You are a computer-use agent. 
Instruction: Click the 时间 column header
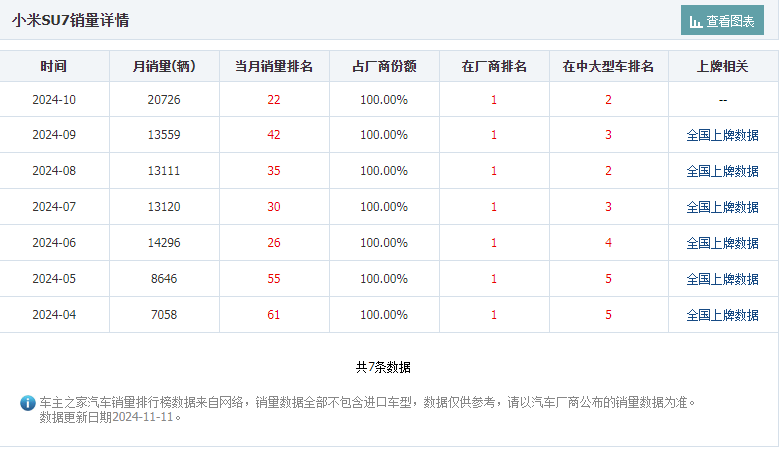54,66
